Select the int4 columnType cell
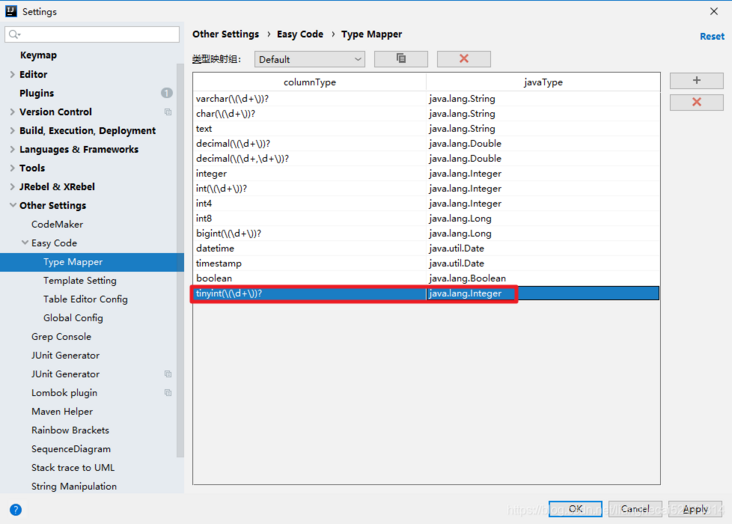The image size is (732, 524). [310, 203]
